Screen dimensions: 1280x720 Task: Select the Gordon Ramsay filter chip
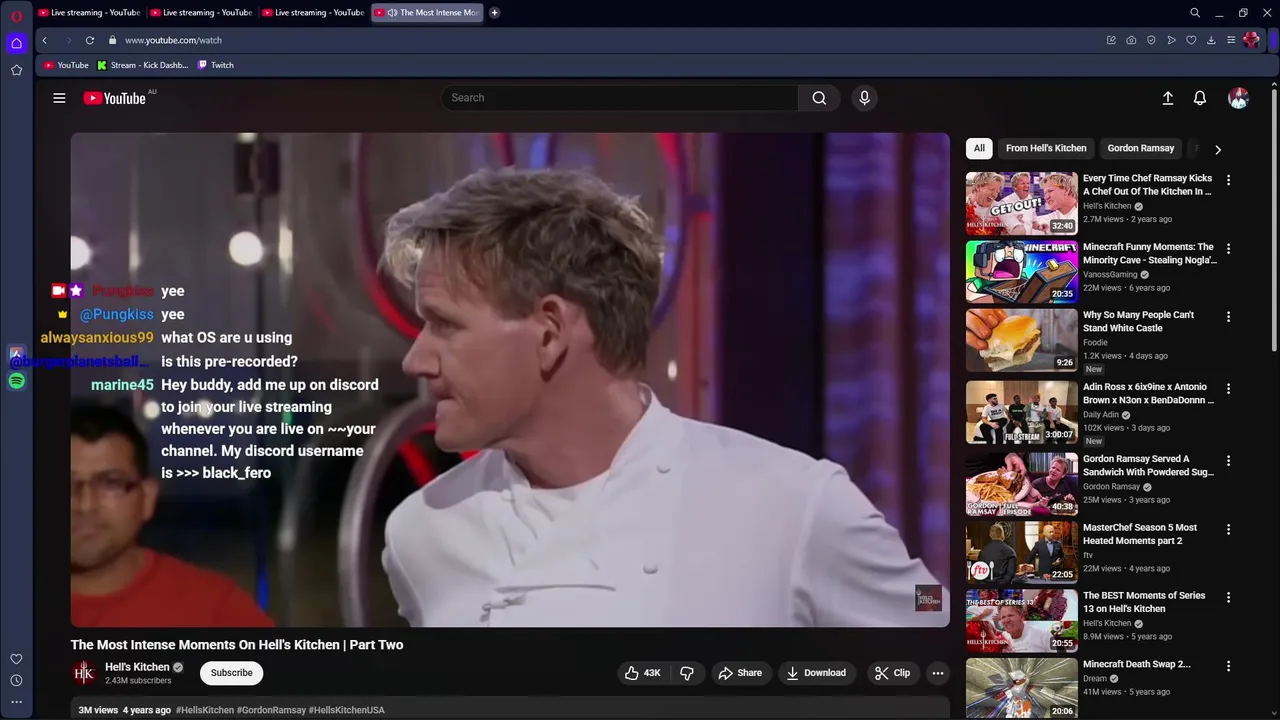pyautogui.click(x=1141, y=148)
